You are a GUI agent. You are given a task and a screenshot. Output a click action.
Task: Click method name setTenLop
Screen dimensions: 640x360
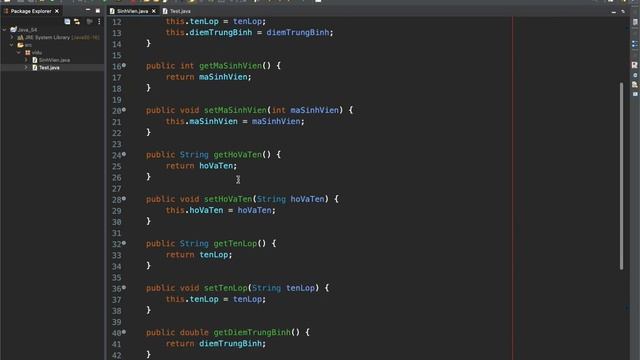click(226, 288)
